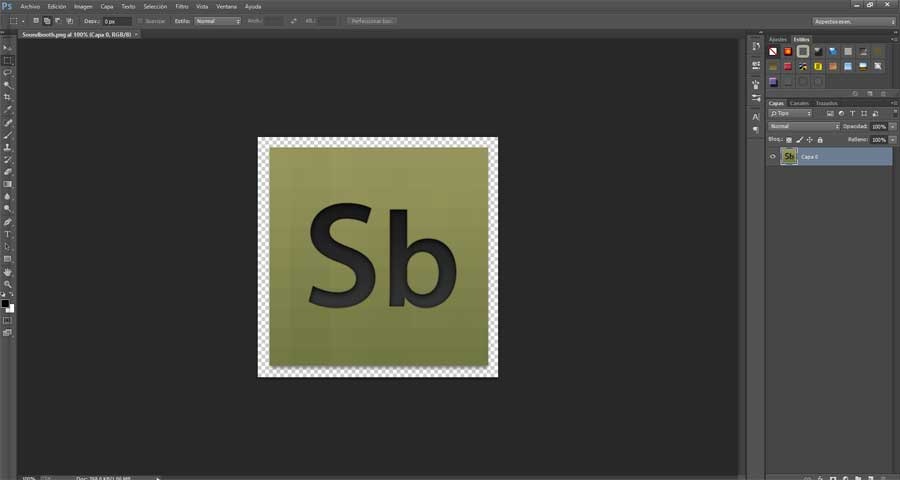The height and width of the screenshot is (480, 900).
Task: Select the Horizontal Type tool
Action: (x=7, y=234)
